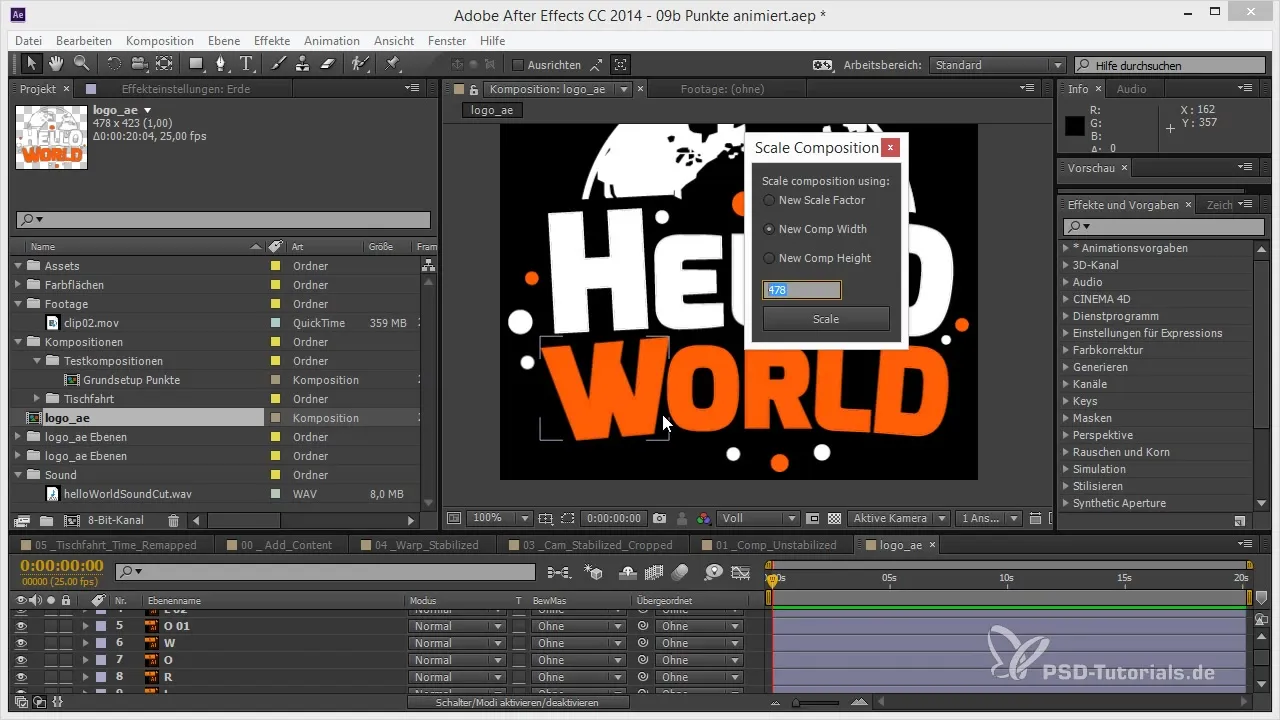Image resolution: width=1280 pixels, height=720 pixels.
Task: Select the Brush tool
Action: pyautogui.click(x=280, y=64)
